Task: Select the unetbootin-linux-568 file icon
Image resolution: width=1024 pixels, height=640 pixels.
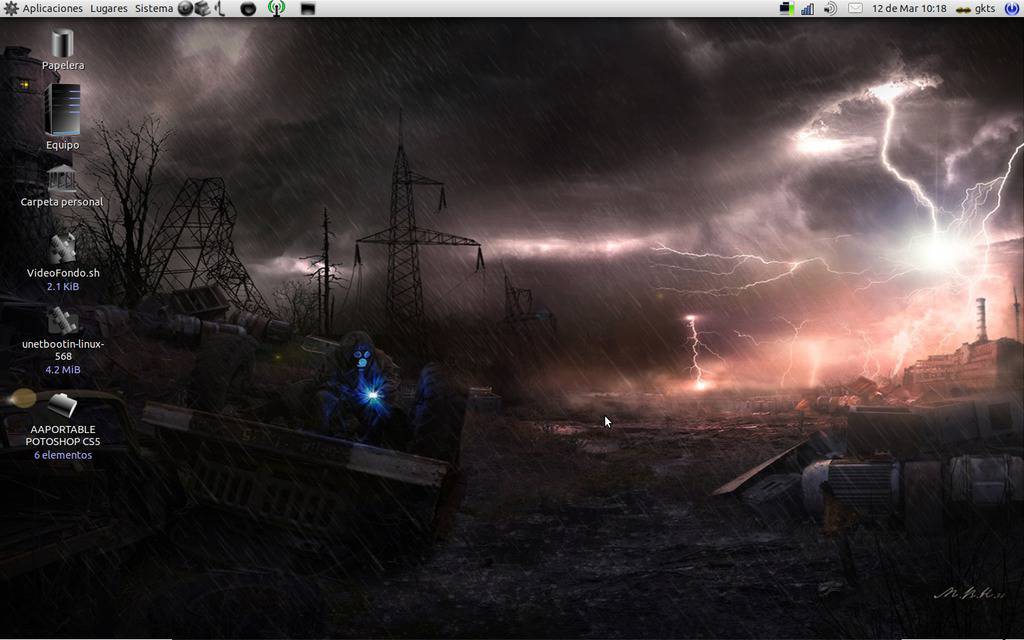Action: [63, 321]
